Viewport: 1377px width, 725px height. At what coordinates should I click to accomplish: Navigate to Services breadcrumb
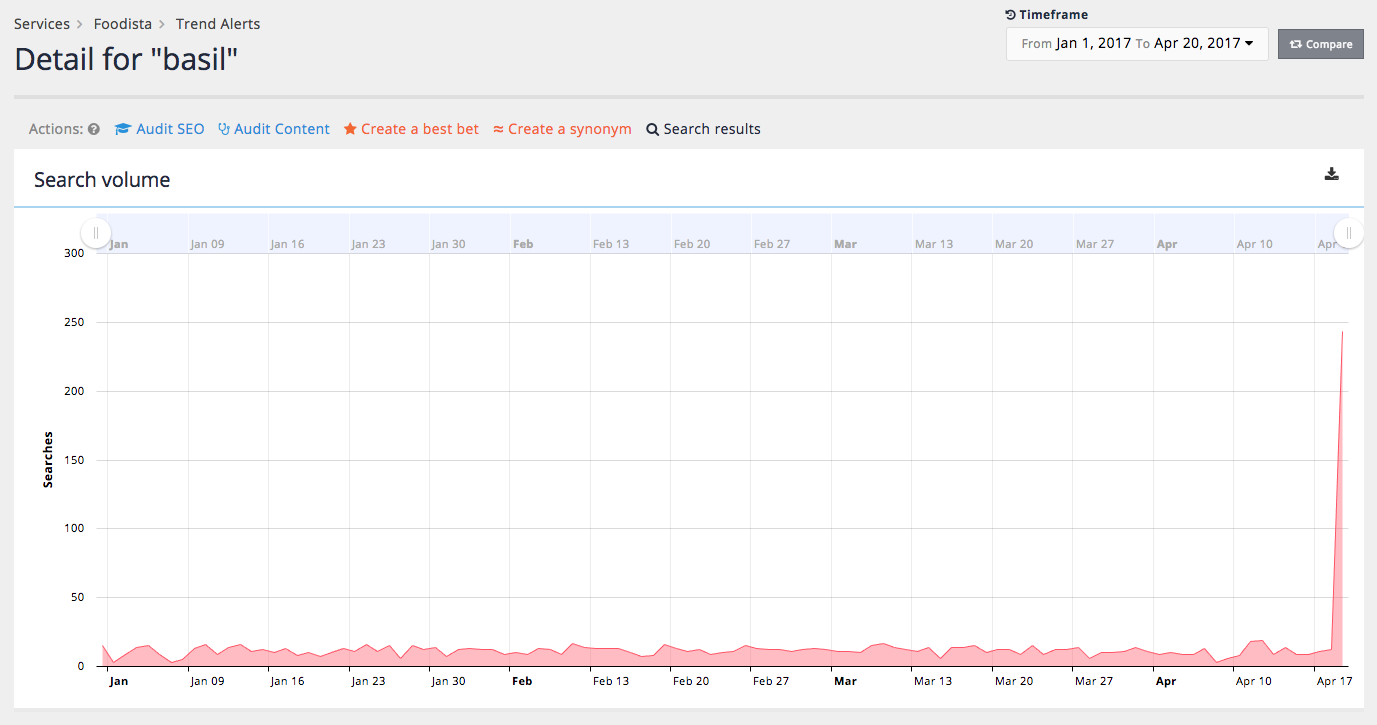point(41,23)
